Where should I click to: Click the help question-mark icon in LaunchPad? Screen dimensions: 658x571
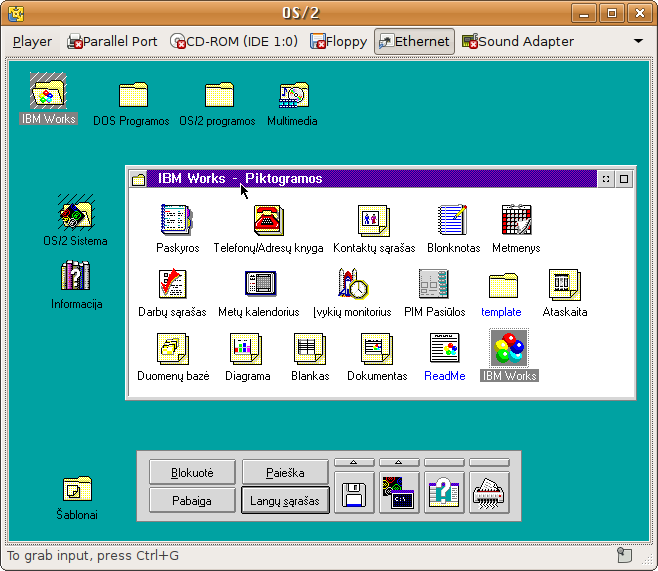click(x=444, y=493)
